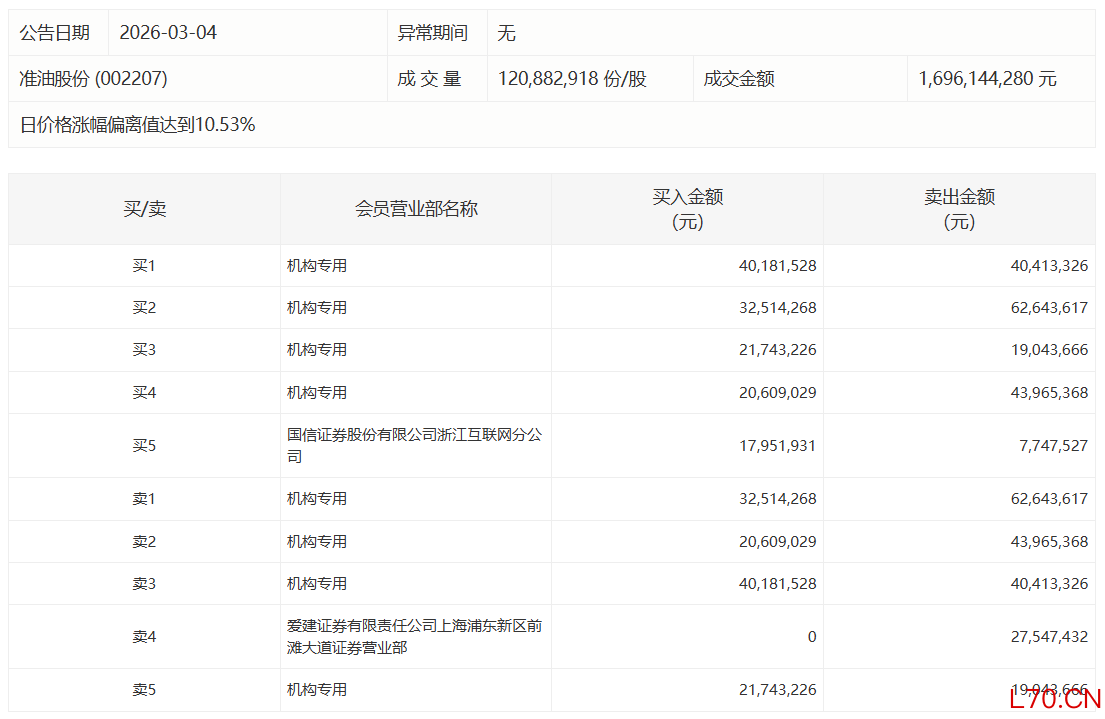Click the 日价格涨幅偏离值达到10.53% description text
The height and width of the screenshot is (719, 1105).
[137, 125]
